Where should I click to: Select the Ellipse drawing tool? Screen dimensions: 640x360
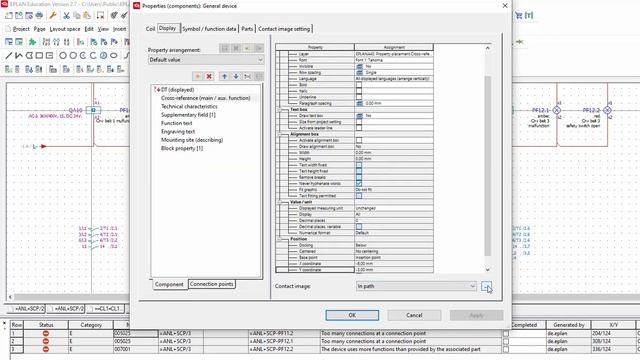(x=113, y=55)
